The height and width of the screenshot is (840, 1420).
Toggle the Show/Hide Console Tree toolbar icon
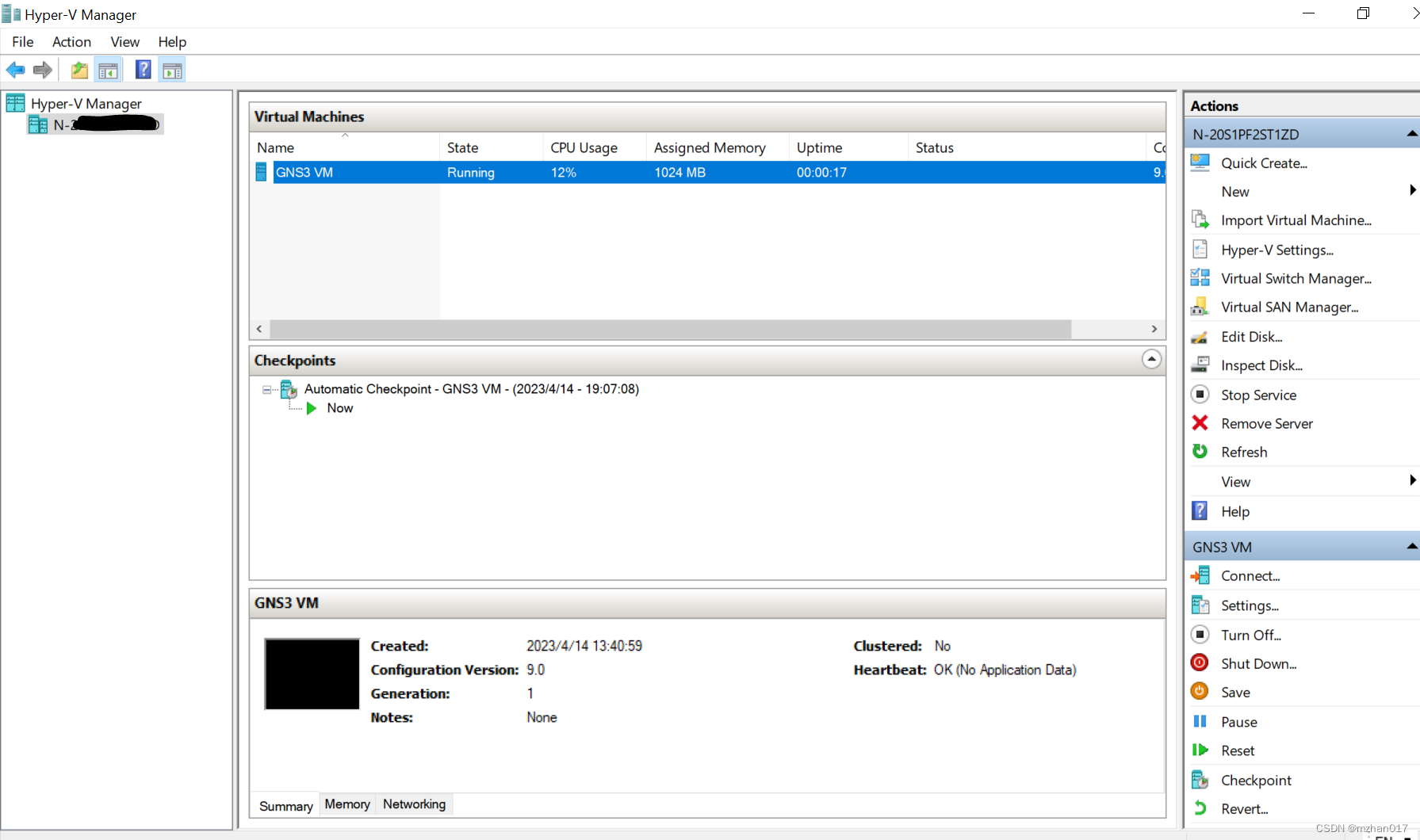pyautogui.click(x=108, y=71)
